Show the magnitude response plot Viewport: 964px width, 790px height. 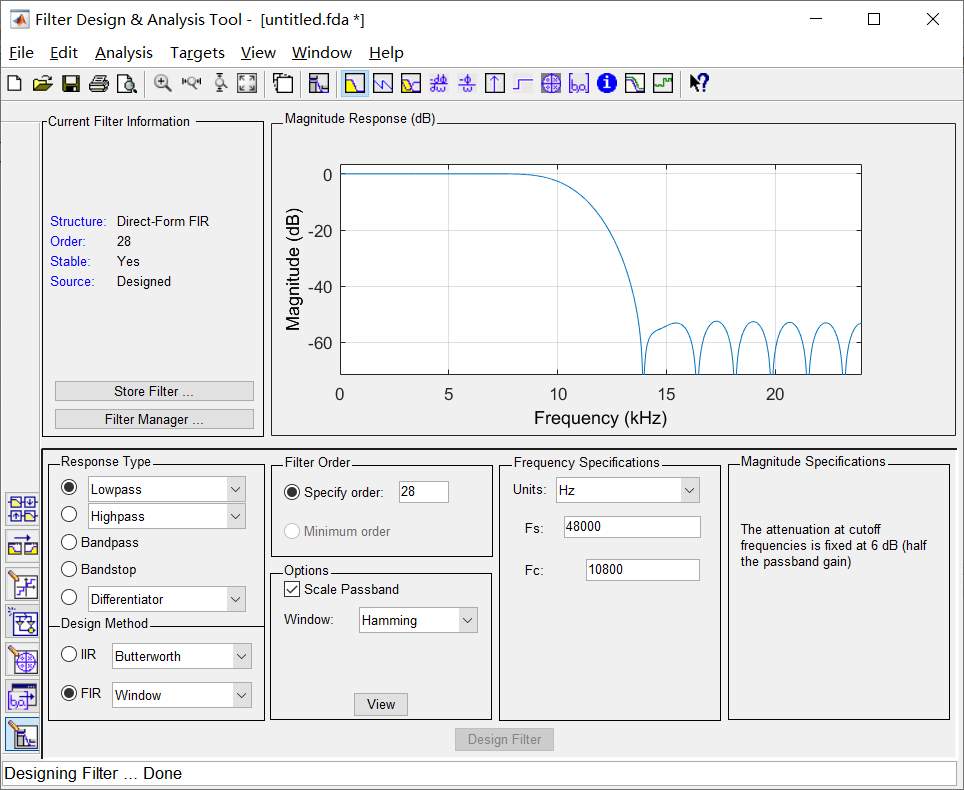[354, 83]
